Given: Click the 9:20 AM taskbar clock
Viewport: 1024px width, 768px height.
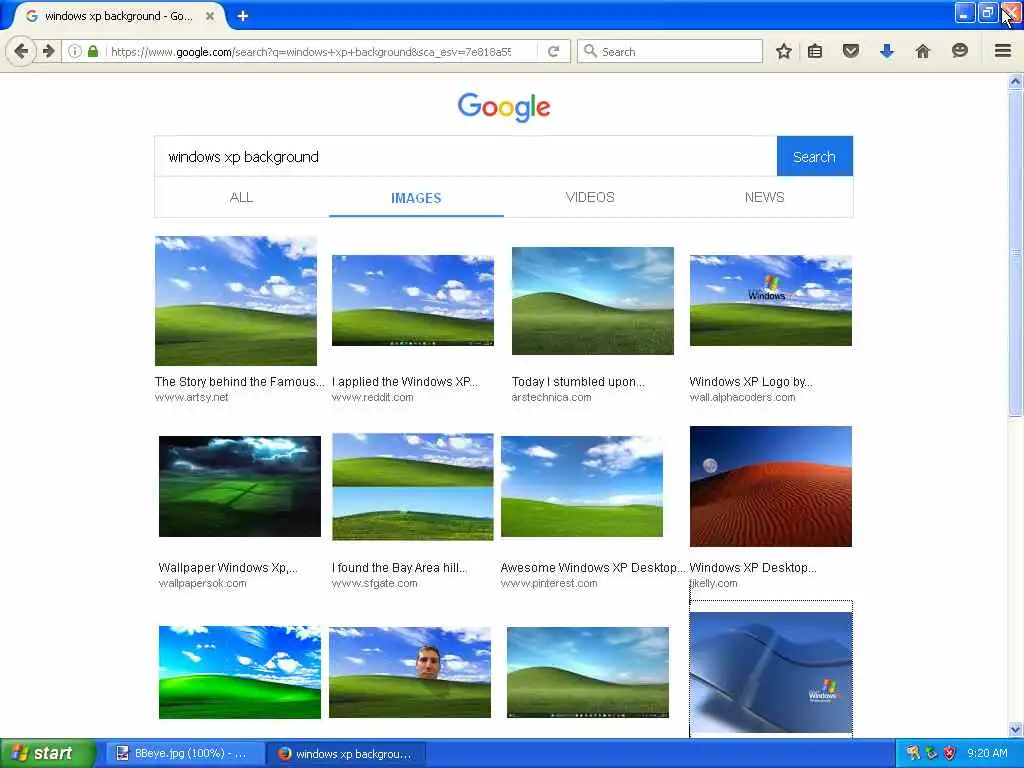Looking at the screenshot, I should 987,753.
